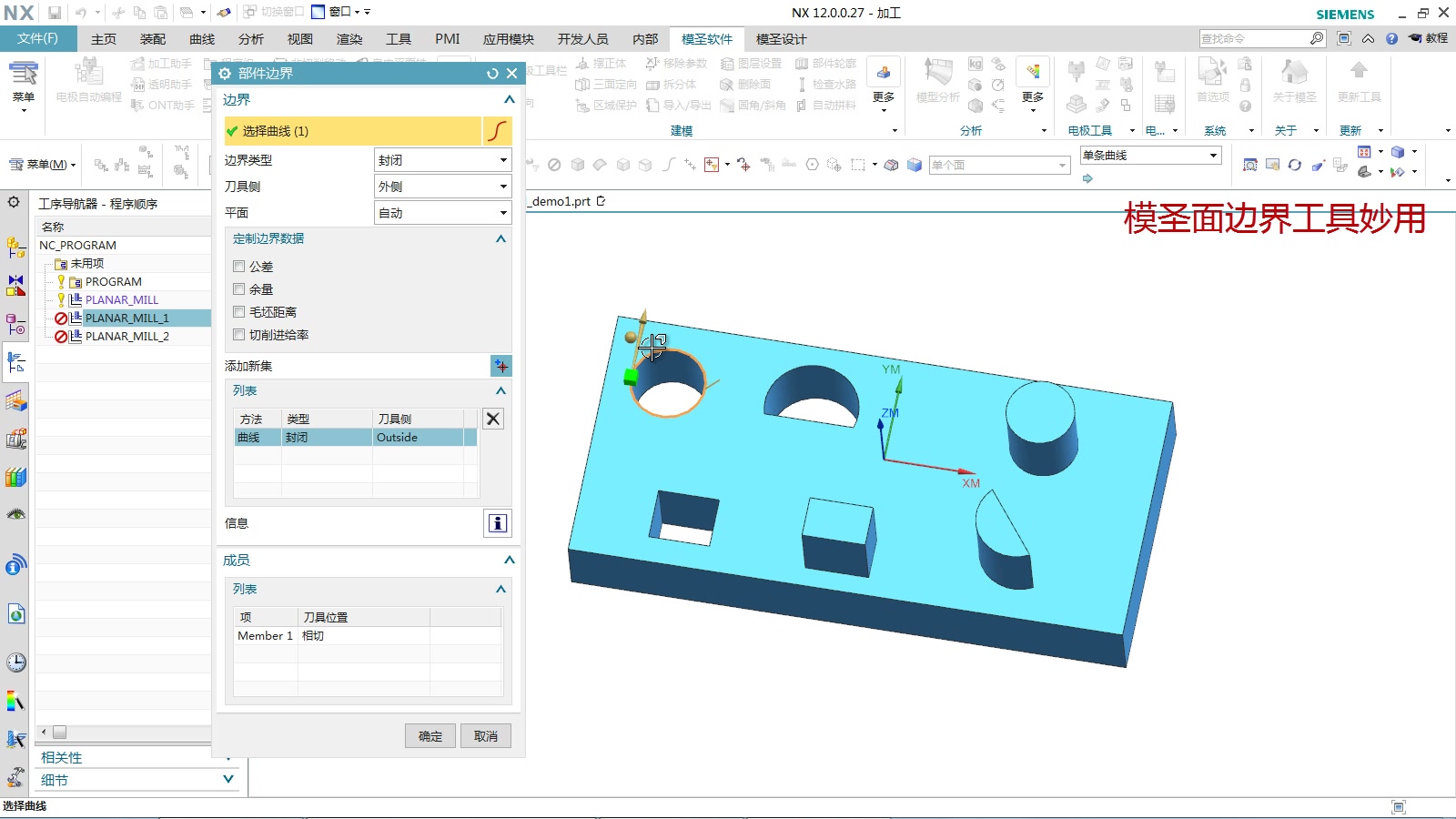Open the boundary information (信息) icon
Screen dimensions: 1456x819
click(x=497, y=523)
